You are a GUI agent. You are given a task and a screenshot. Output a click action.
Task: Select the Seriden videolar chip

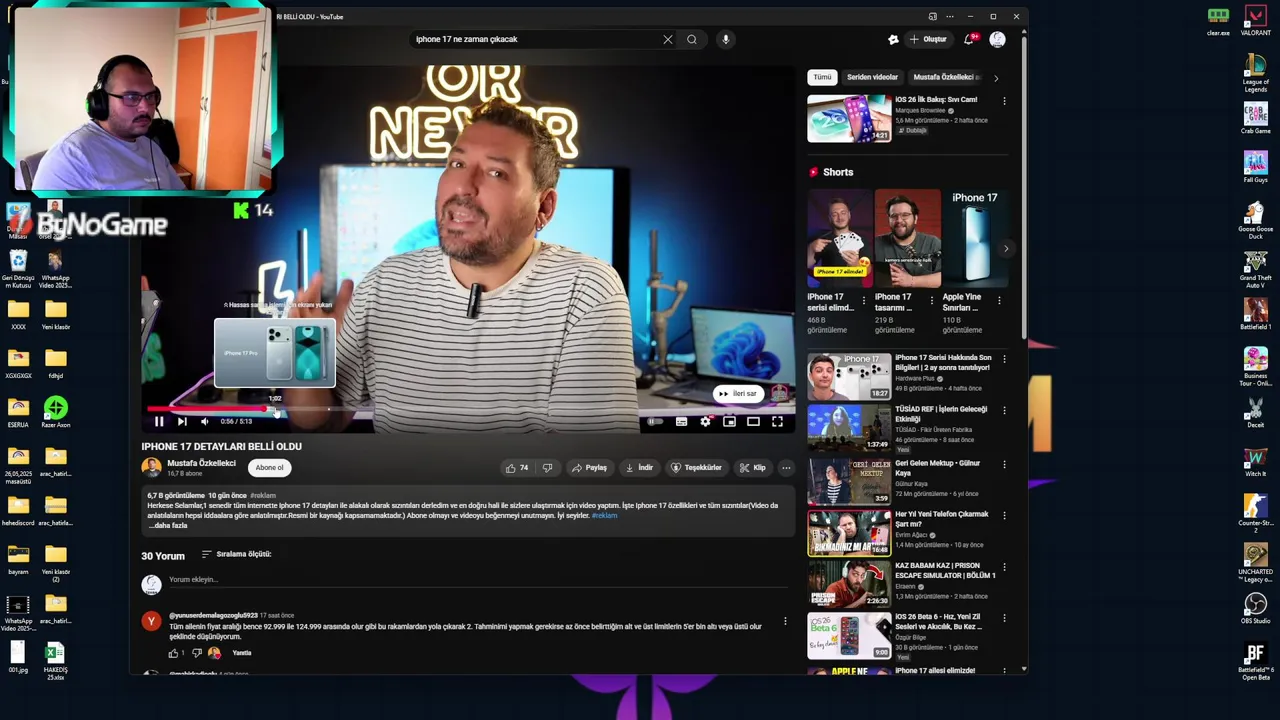872,77
